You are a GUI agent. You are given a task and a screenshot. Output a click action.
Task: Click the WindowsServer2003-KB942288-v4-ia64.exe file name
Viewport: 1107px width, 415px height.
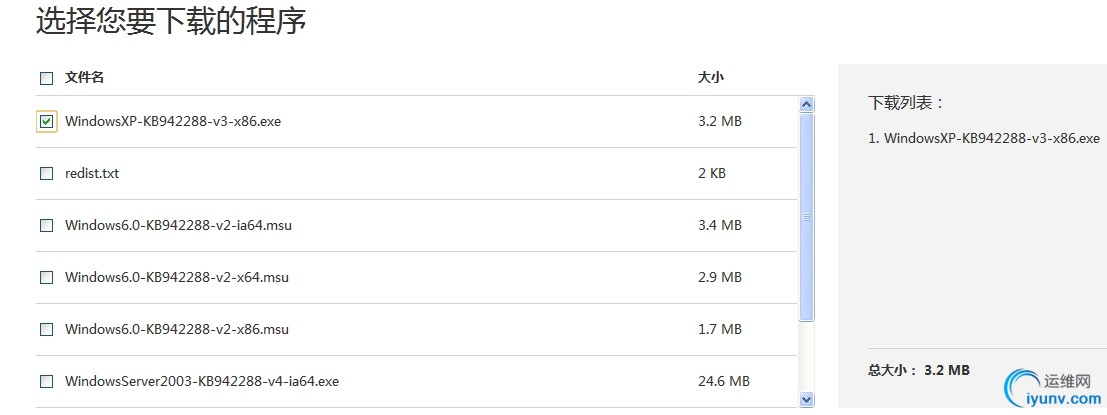pos(202,381)
